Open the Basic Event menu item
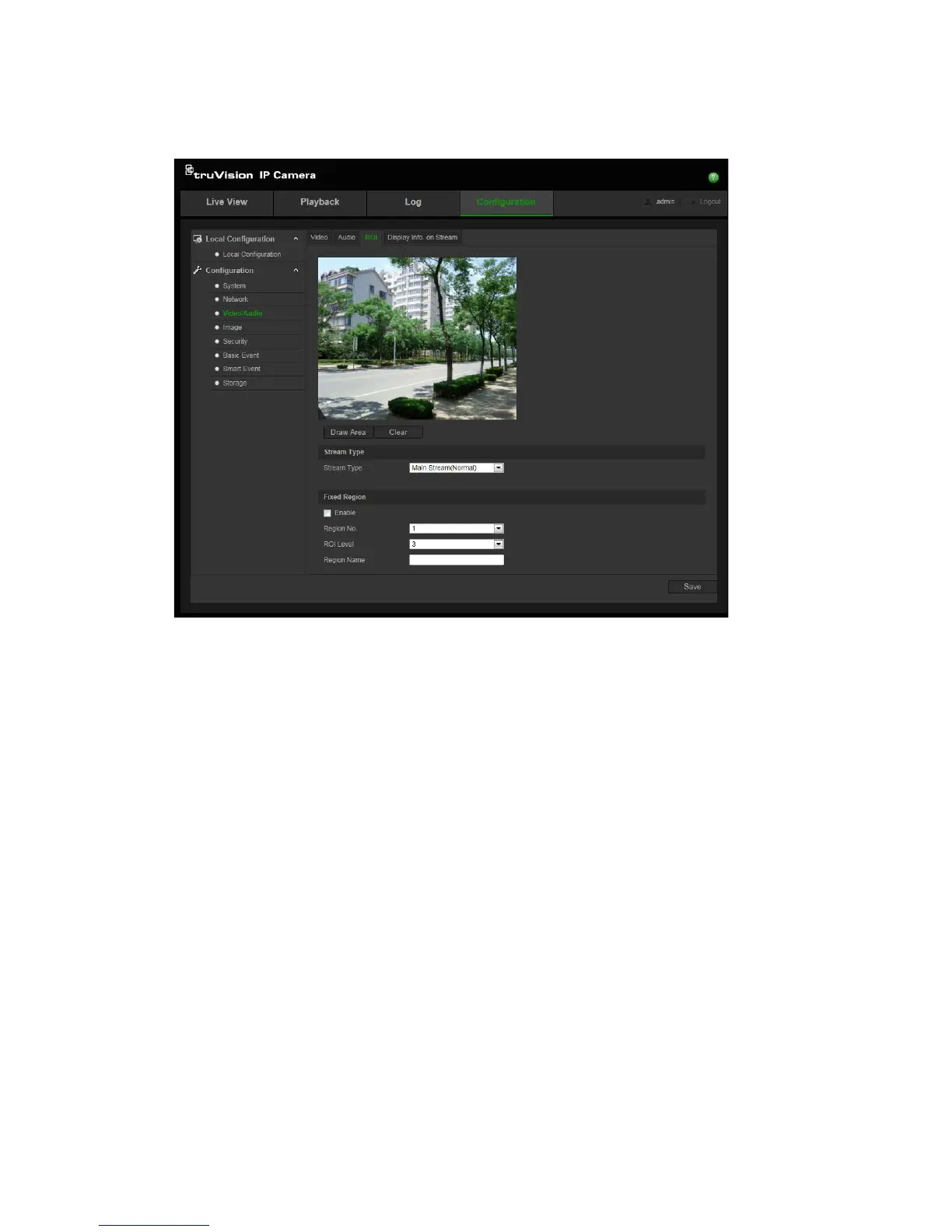952x1232 pixels. pos(241,355)
